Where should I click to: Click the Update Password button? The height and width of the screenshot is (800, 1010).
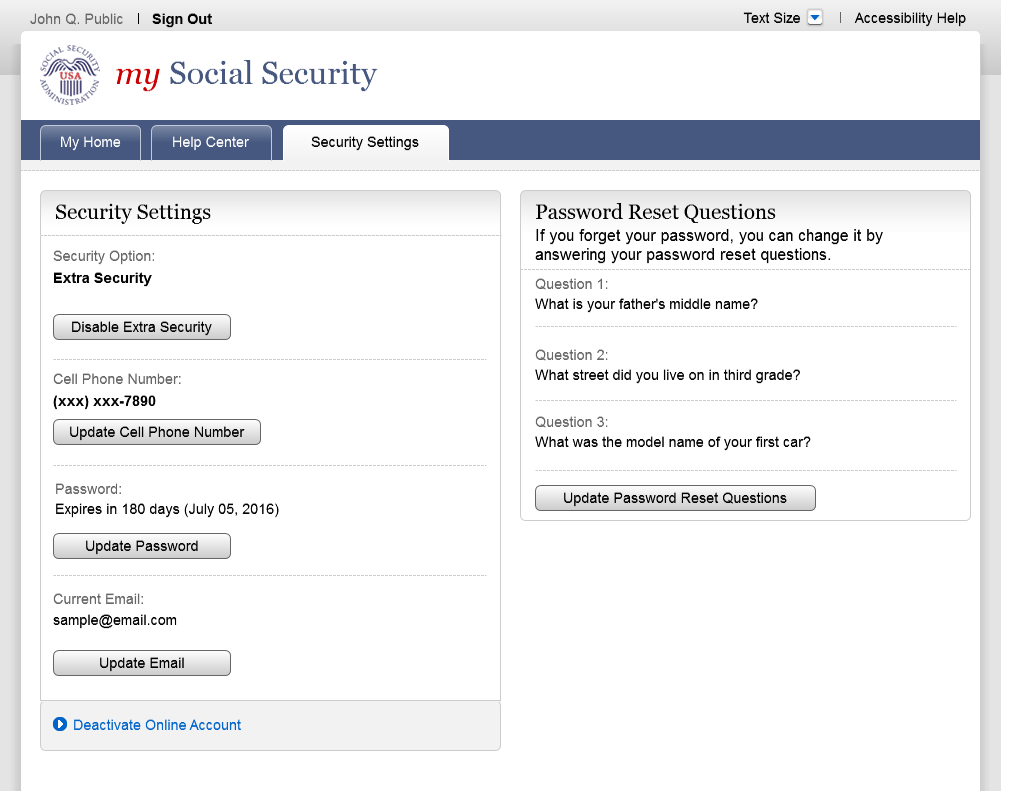[x=141, y=546]
